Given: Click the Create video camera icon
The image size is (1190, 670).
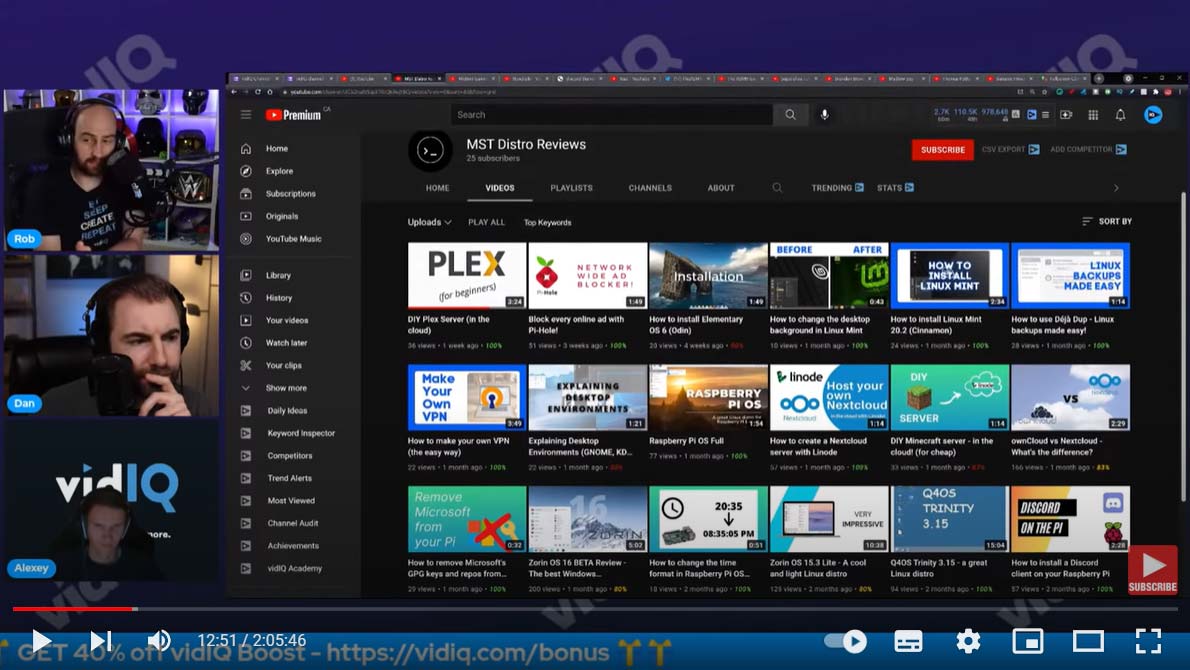Looking at the screenshot, I should point(1066,115).
